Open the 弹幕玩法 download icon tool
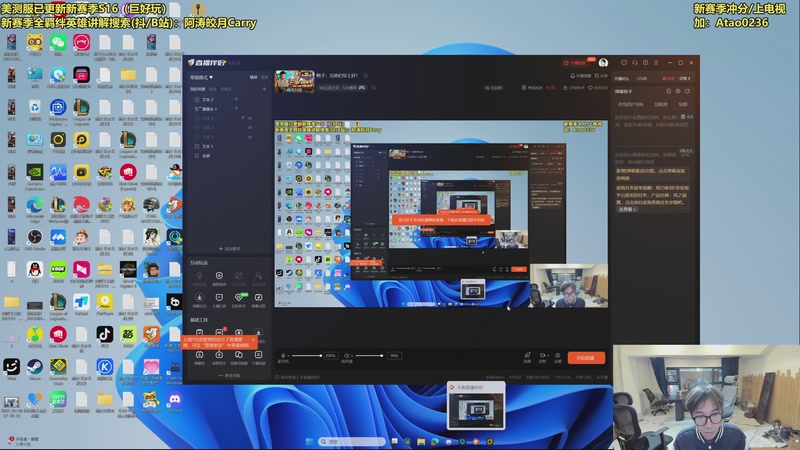The height and width of the screenshot is (450, 800). 199,299
